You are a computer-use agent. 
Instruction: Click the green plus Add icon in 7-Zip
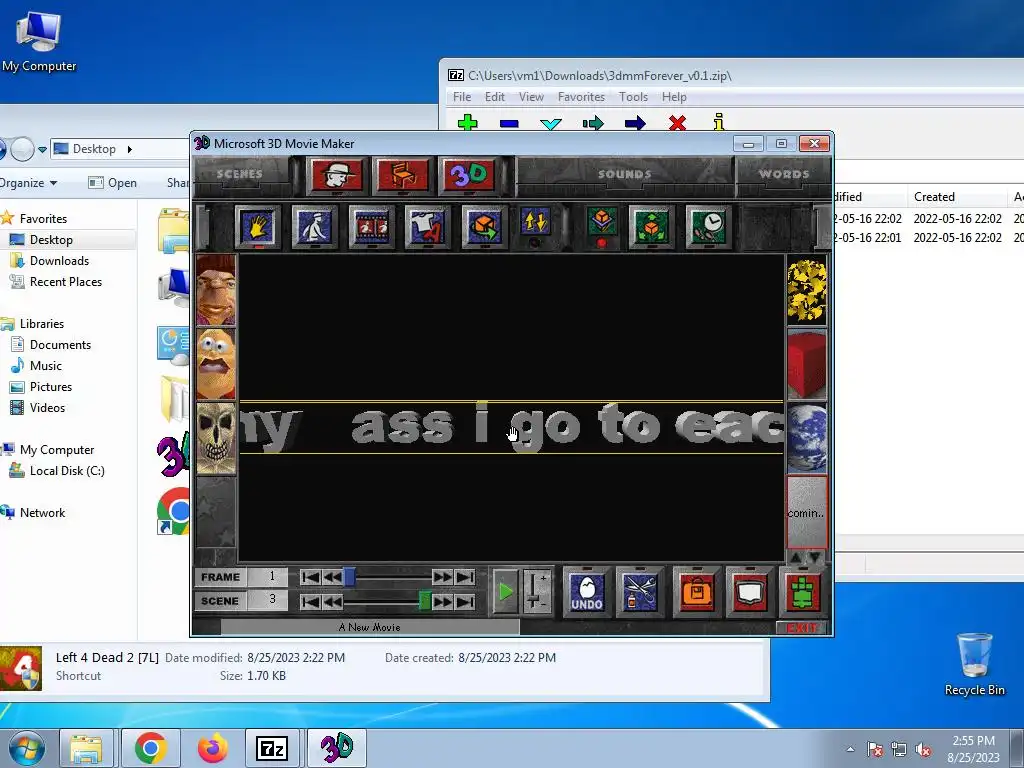click(x=468, y=122)
